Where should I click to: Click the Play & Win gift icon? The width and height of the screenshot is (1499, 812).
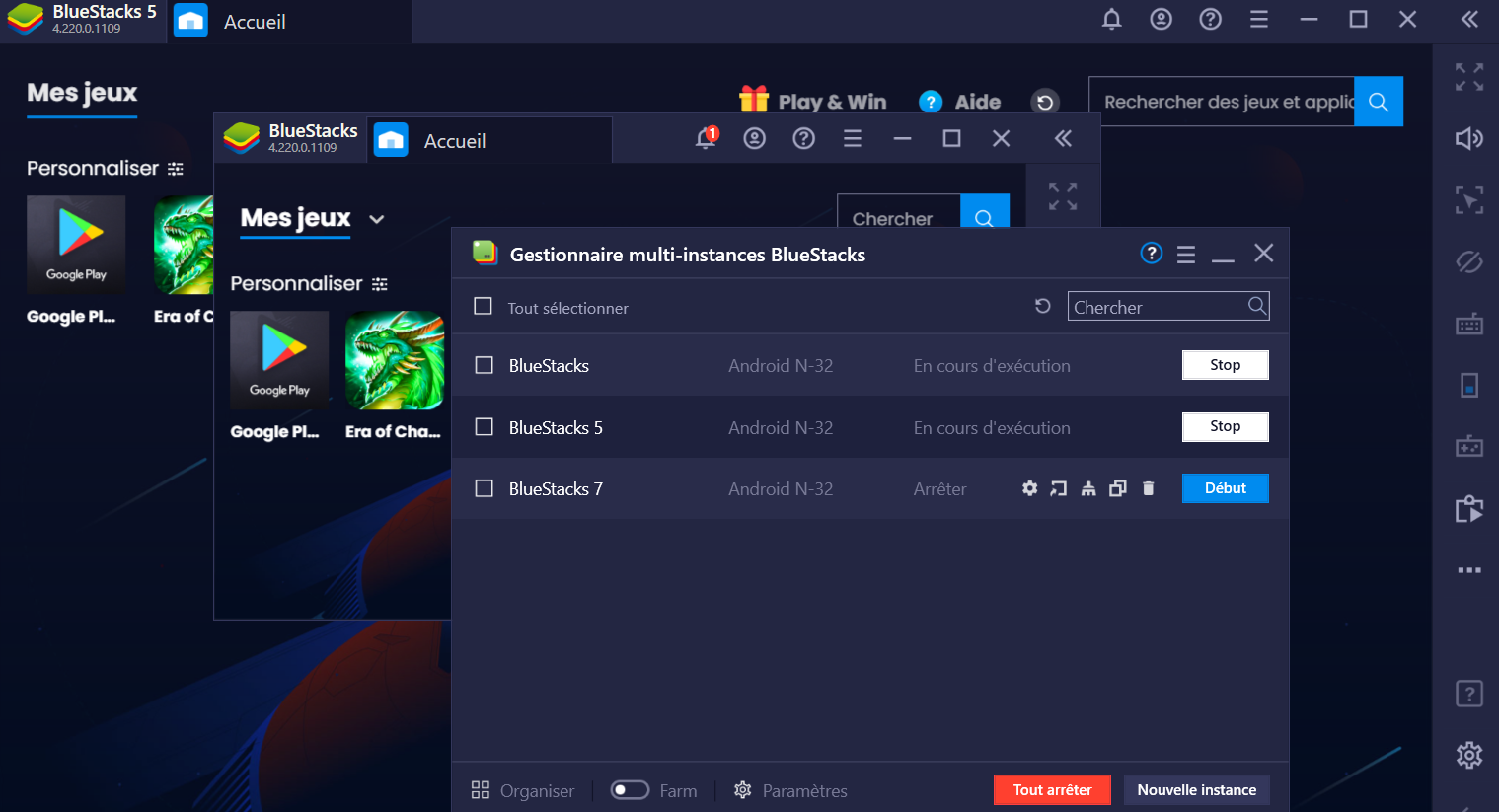coord(754,100)
